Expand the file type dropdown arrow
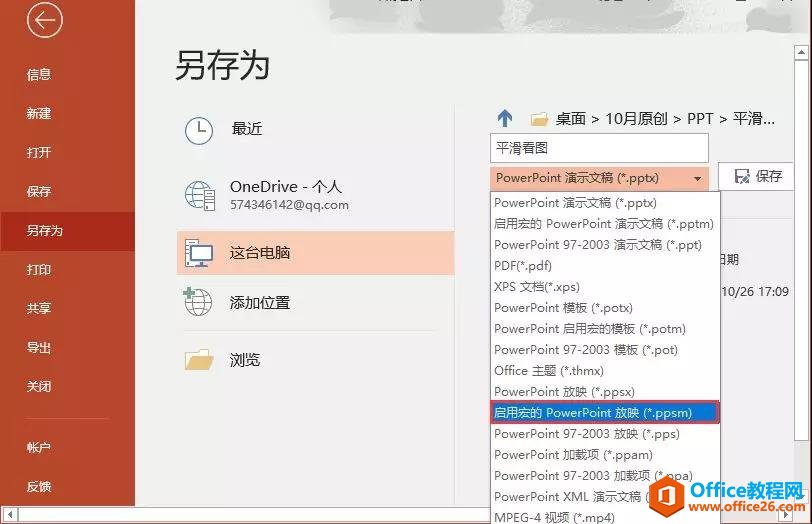The width and height of the screenshot is (812, 524). pos(697,178)
